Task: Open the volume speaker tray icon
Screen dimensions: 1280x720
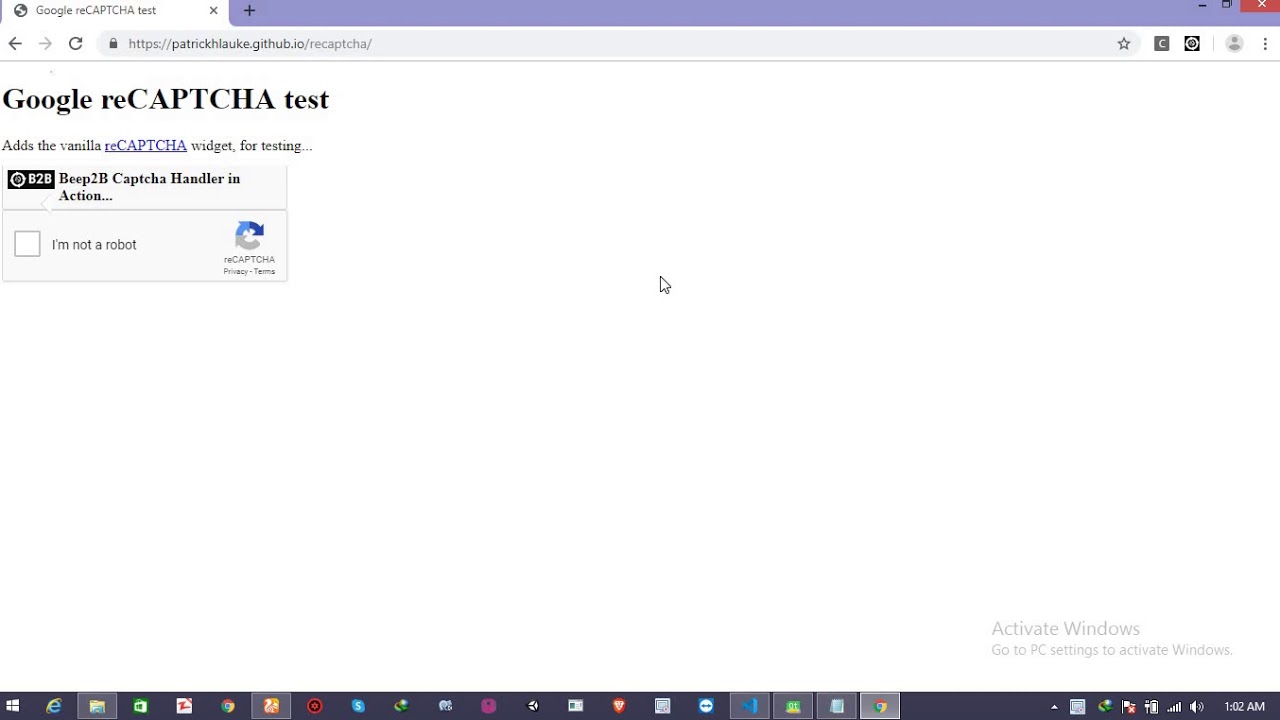Action: pos(1197,707)
